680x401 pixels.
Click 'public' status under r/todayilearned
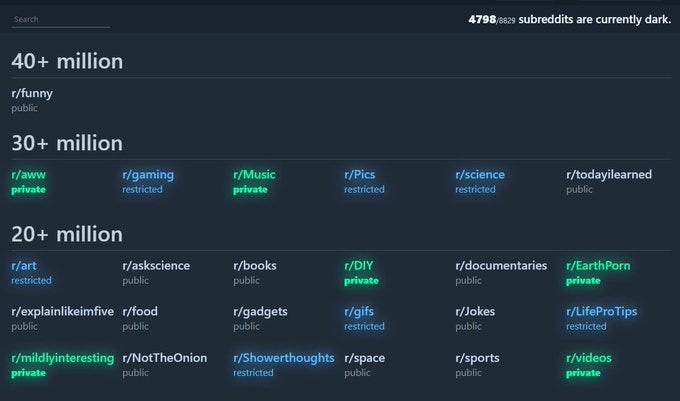(579, 190)
